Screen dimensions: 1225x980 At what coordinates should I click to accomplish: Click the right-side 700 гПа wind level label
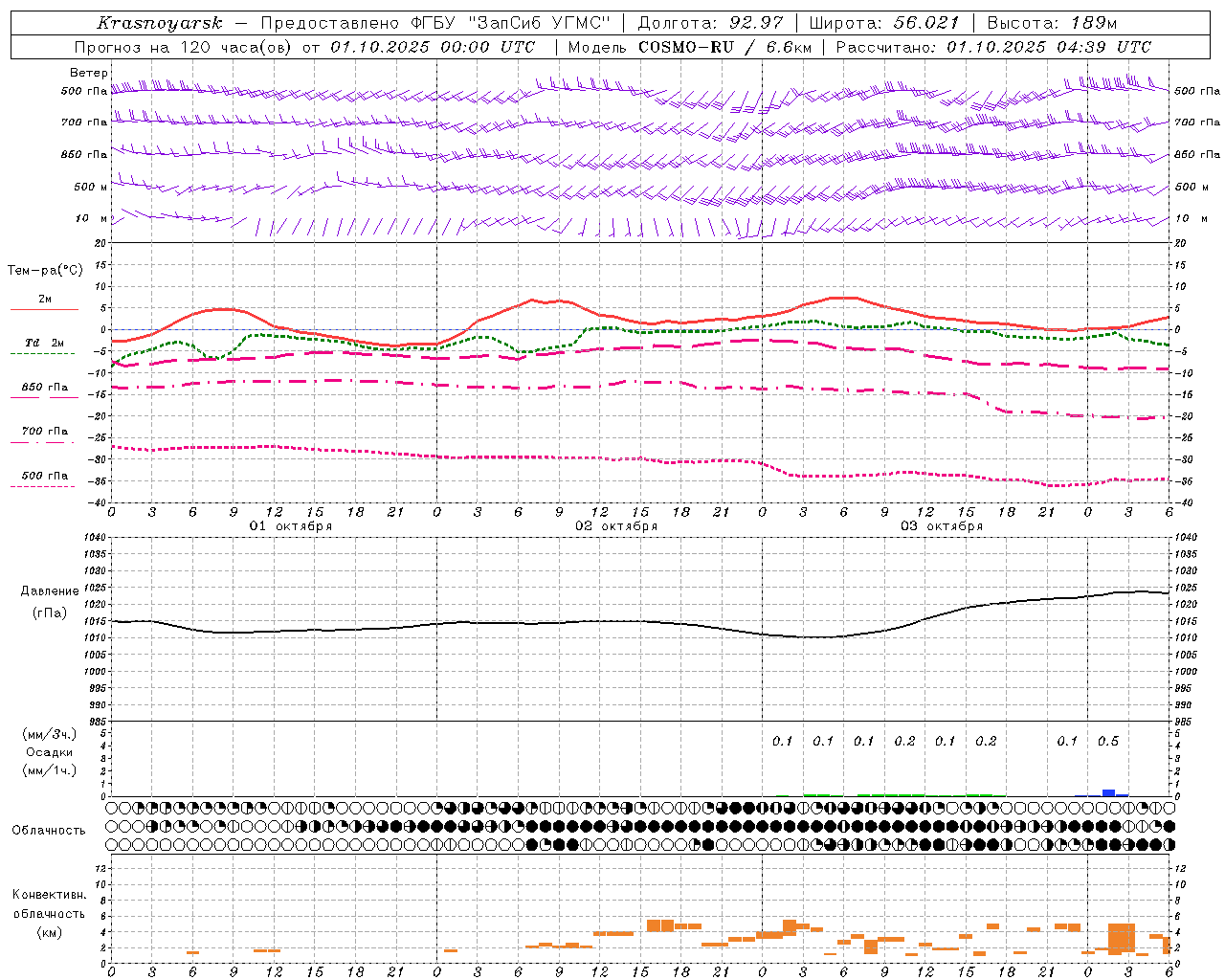tap(1197, 122)
